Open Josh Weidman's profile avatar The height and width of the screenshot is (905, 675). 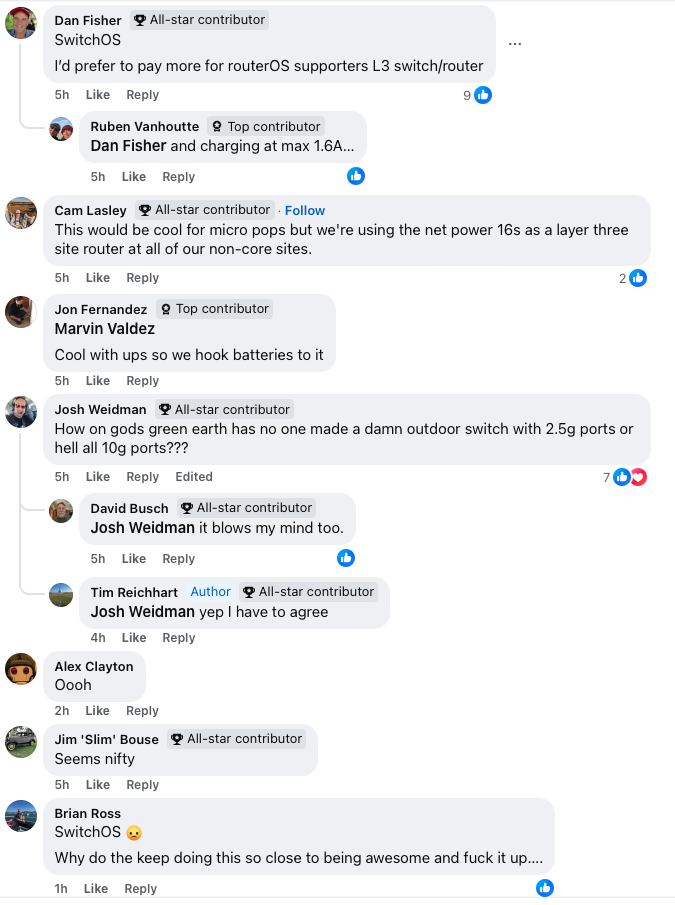coord(21,412)
